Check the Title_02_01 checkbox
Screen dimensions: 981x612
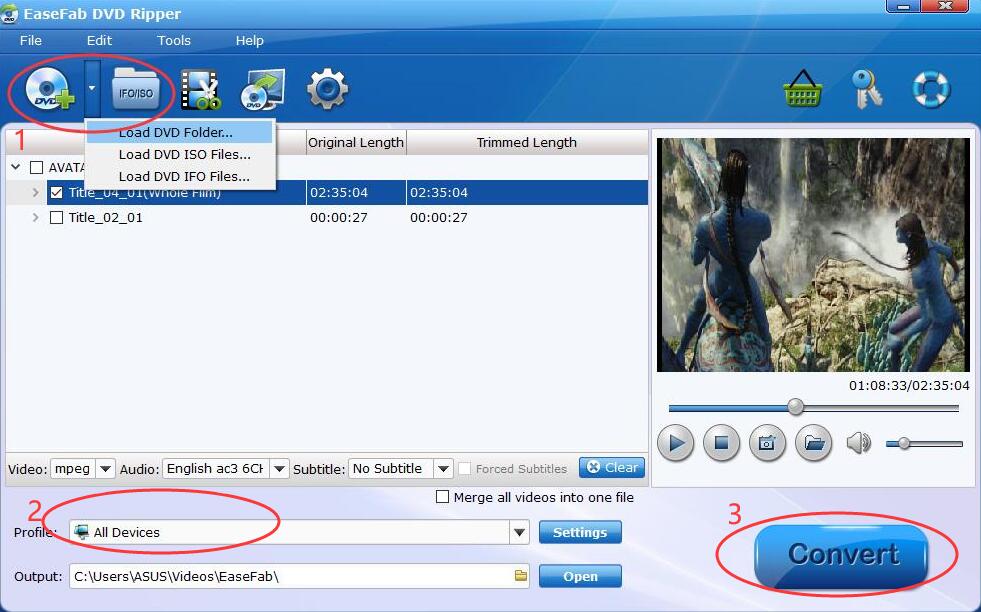click(56, 218)
